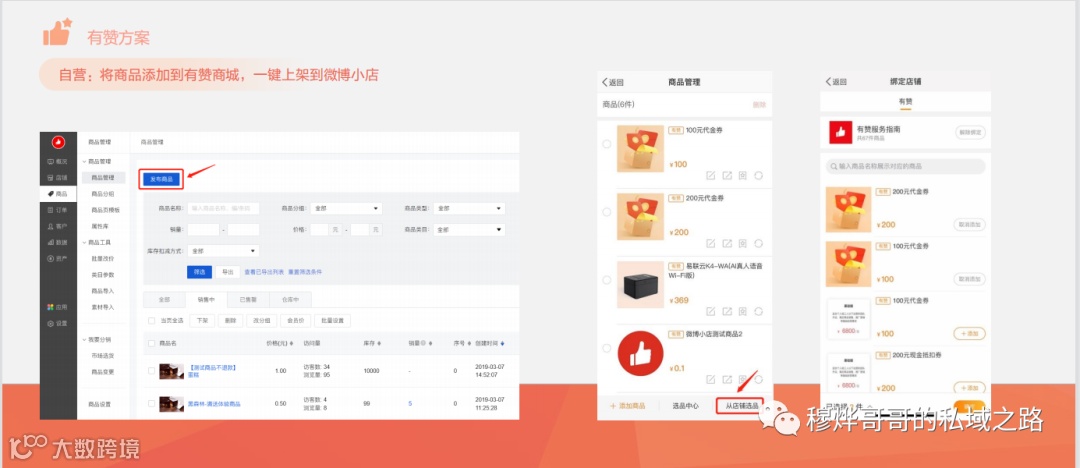Image resolution: width=1080 pixels, height=468 pixels.
Task: Click the pencil edit icon for 200元代金券 in 商品管理
Action: pos(712,243)
